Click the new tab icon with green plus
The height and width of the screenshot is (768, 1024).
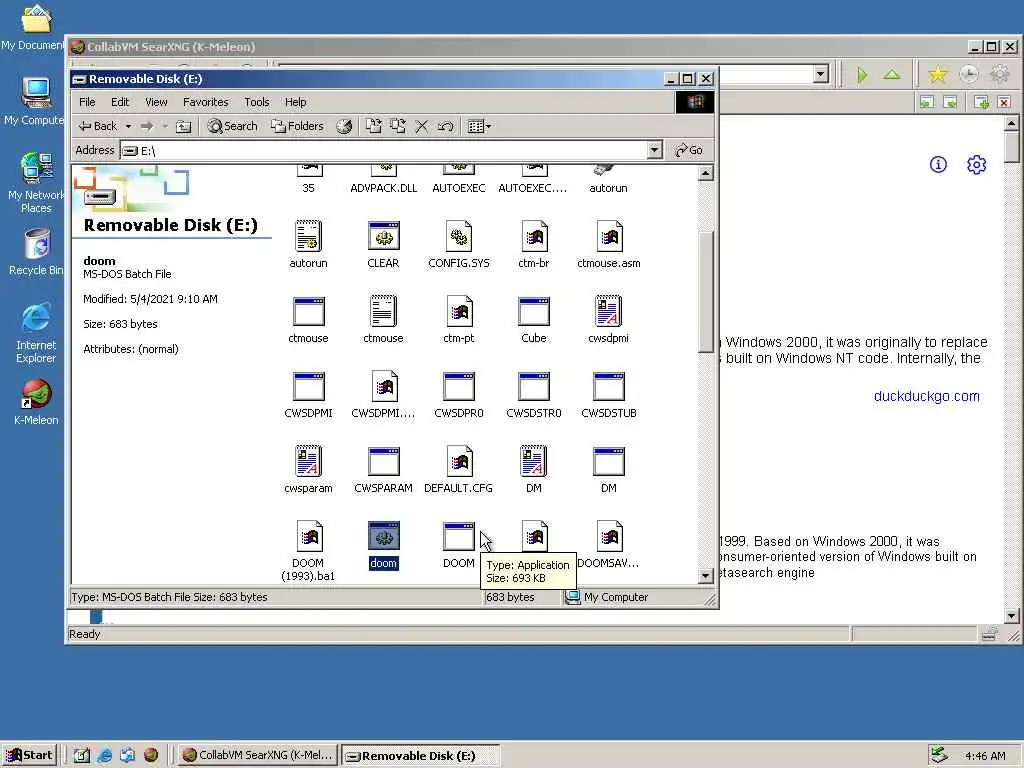click(980, 103)
